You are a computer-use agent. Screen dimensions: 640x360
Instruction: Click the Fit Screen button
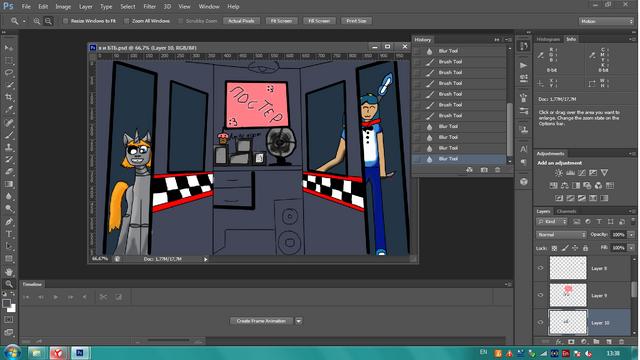[281, 21]
